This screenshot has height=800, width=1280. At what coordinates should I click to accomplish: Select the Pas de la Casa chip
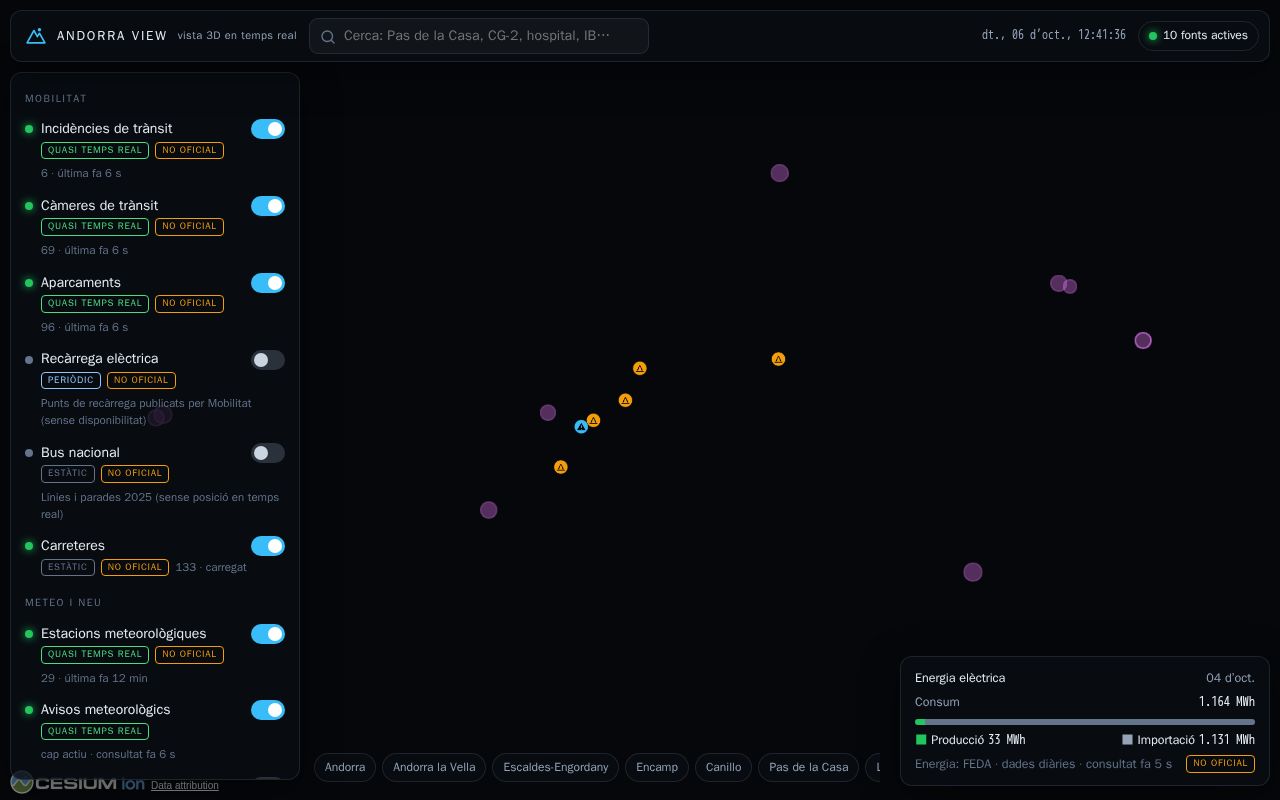pos(808,767)
